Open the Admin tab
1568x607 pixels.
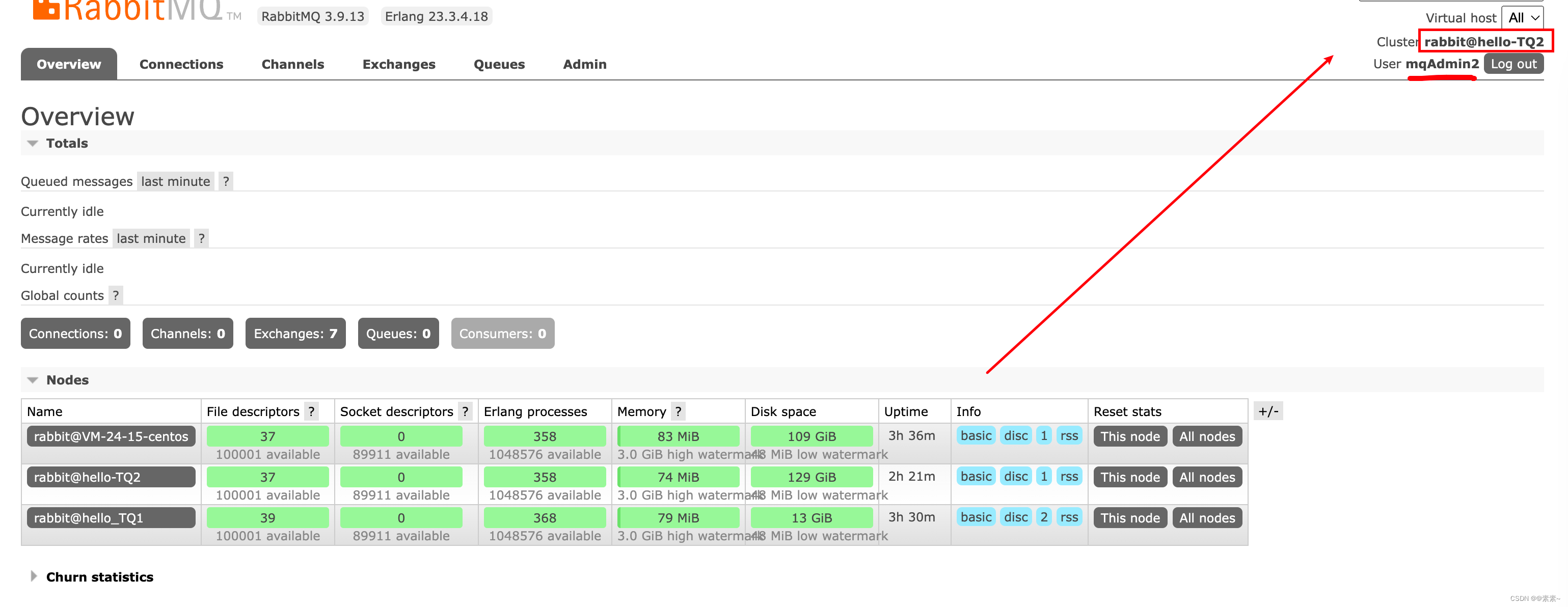[584, 65]
